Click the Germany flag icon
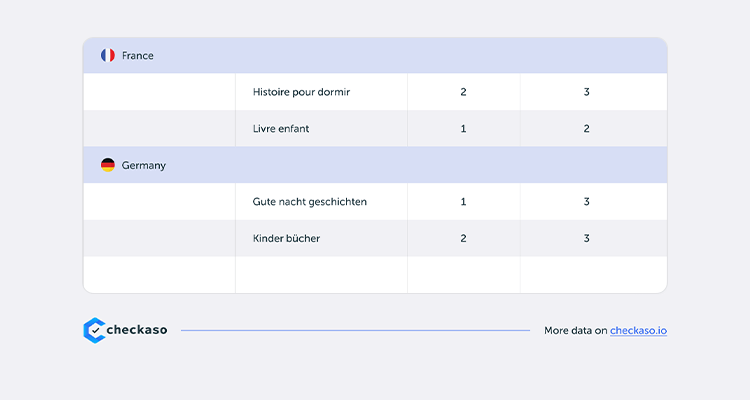 (x=108, y=165)
